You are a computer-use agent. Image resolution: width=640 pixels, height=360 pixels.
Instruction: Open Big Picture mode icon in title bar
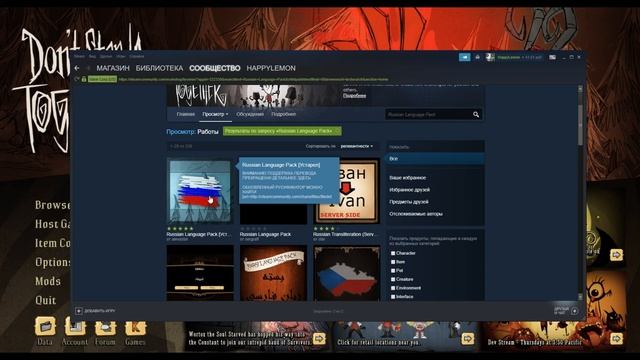point(552,58)
